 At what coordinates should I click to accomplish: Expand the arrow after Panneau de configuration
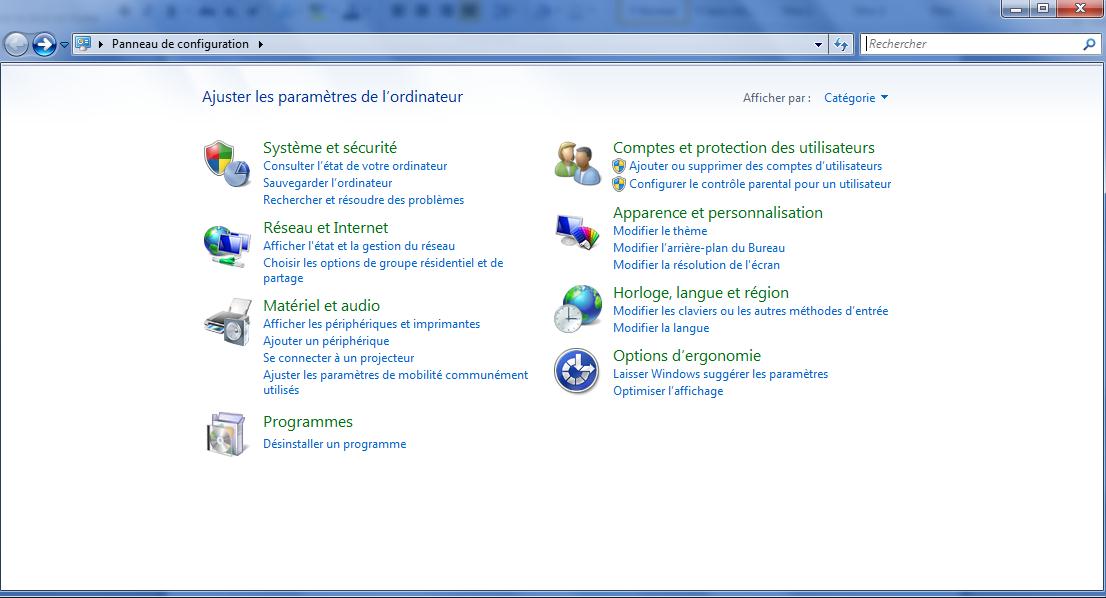tap(261, 45)
